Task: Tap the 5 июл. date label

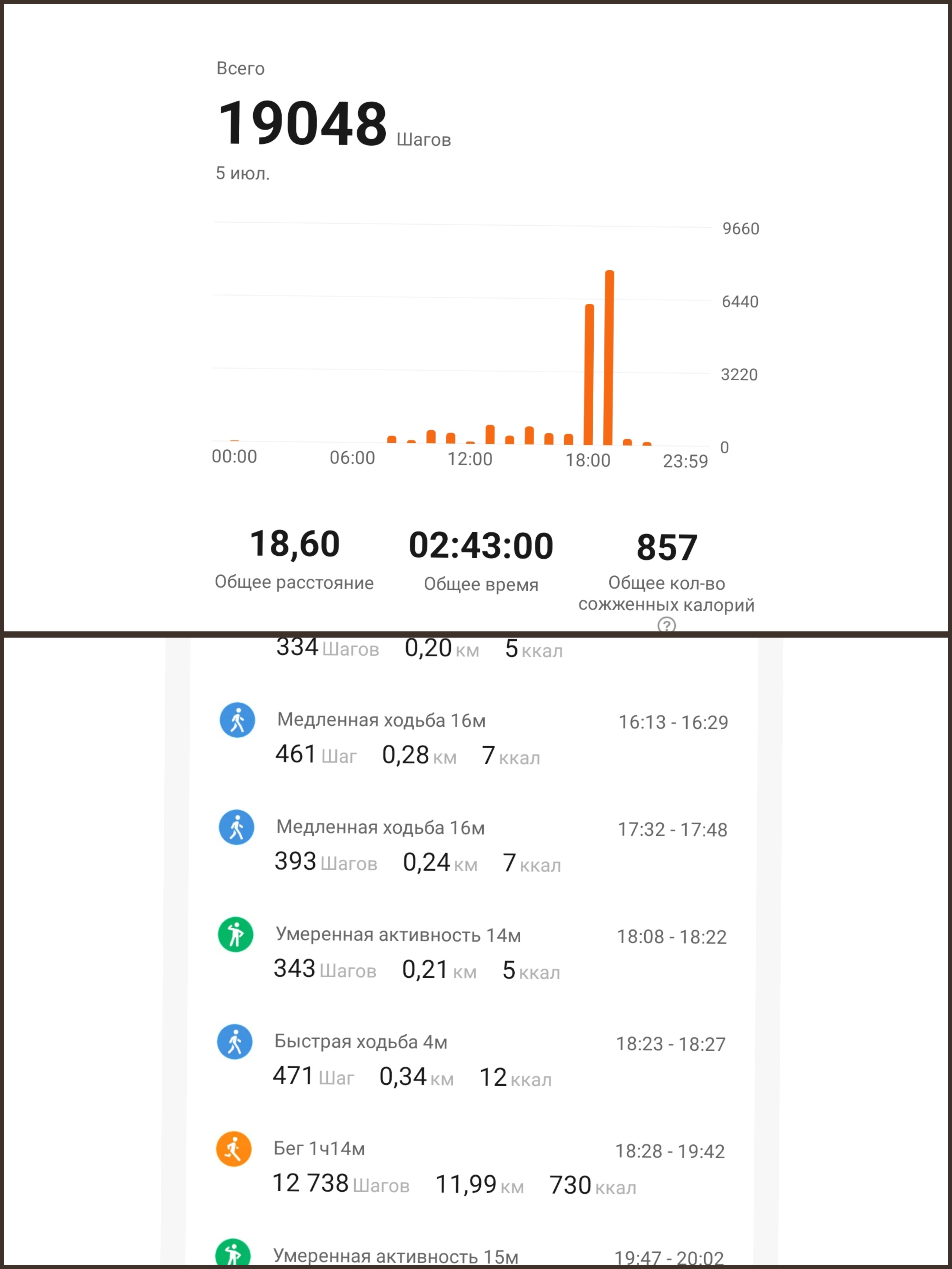Action: [x=243, y=173]
